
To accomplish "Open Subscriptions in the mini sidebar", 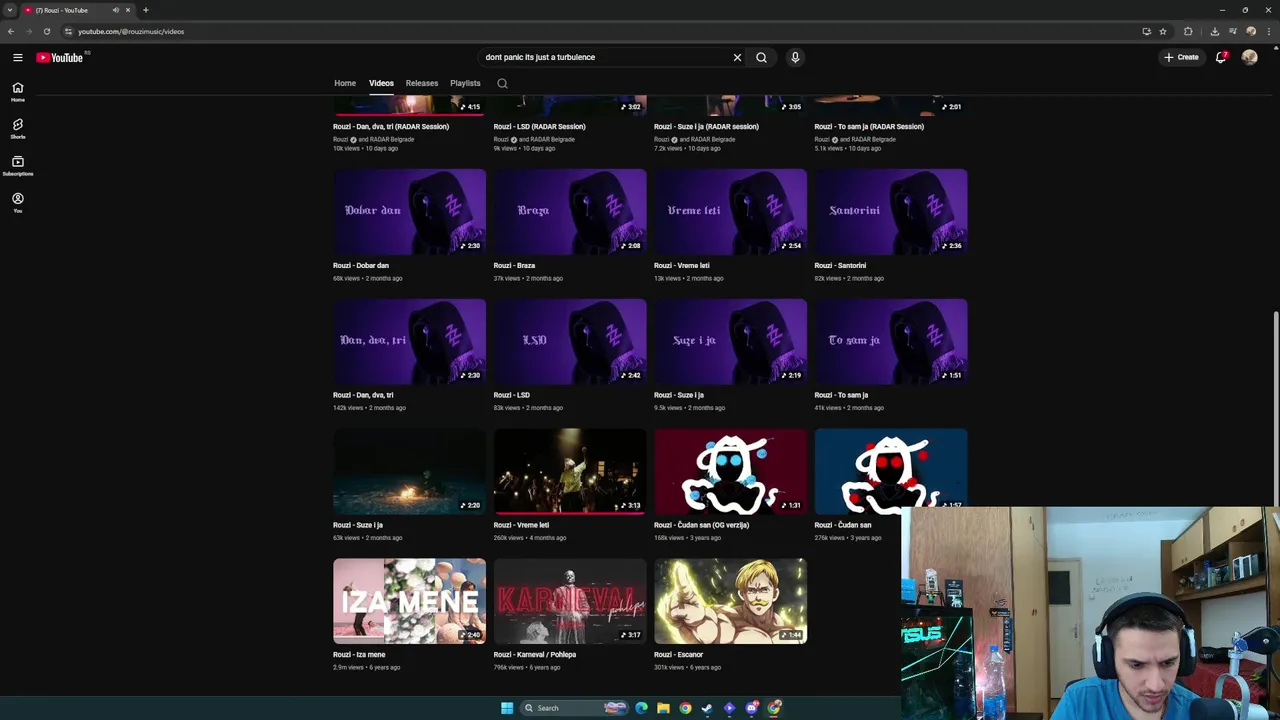I will tap(17, 166).
